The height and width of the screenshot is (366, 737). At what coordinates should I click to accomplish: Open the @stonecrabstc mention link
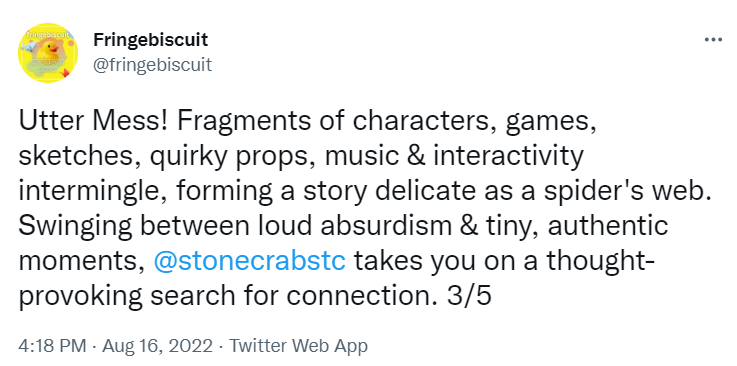point(249,261)
